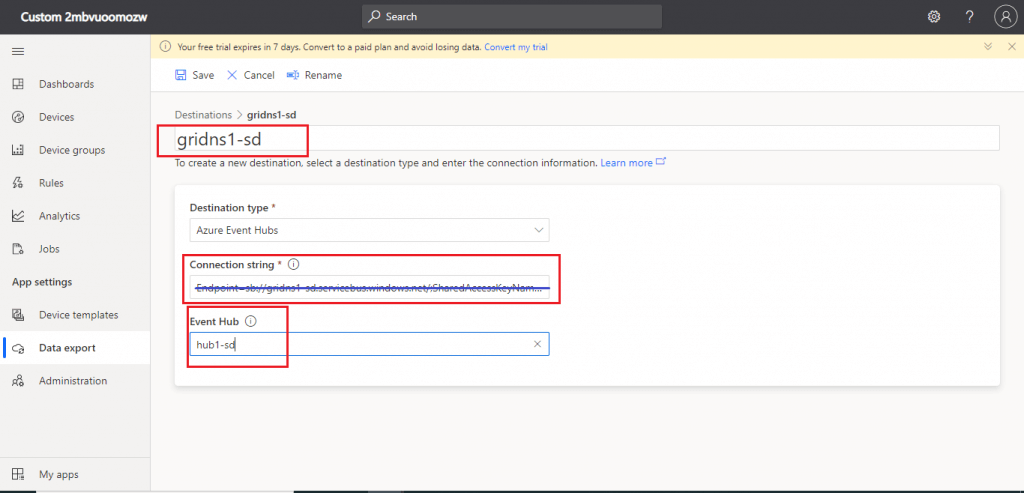Expand the trial banner chevron
The image size is (1024, 493).
click(987, 47)
